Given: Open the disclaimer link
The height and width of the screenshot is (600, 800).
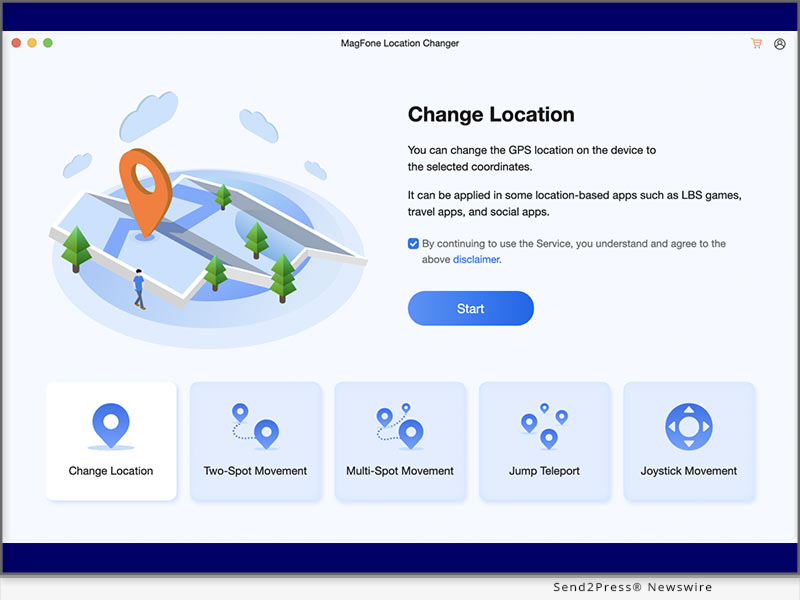Looking at the screenshot, I should click(x=476, y=259).
